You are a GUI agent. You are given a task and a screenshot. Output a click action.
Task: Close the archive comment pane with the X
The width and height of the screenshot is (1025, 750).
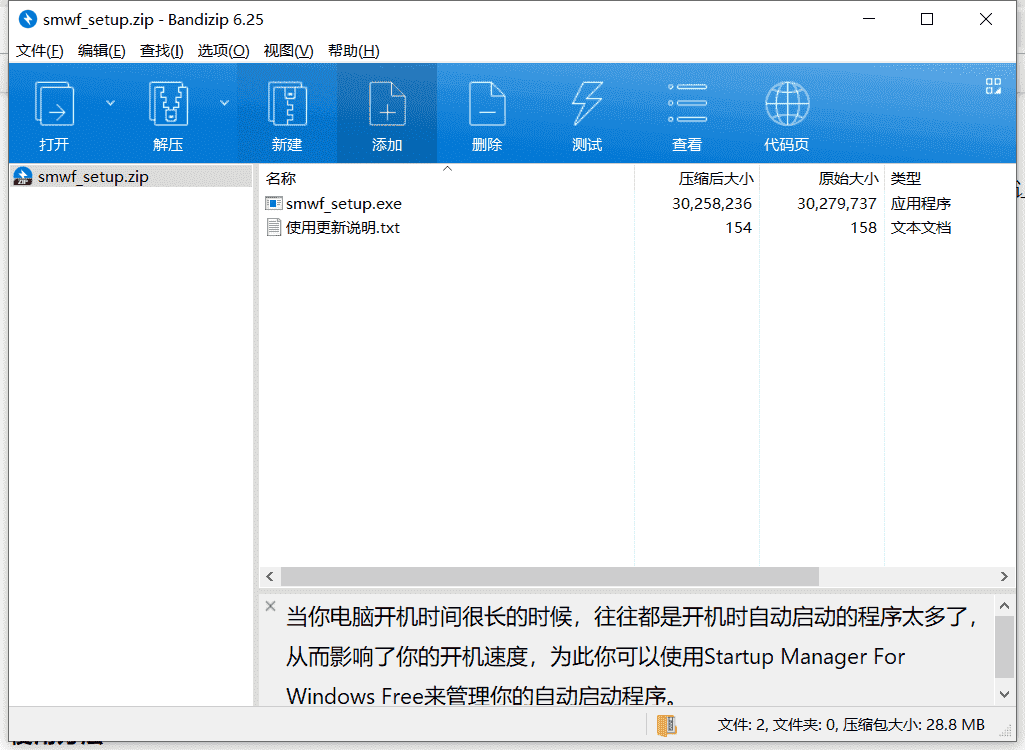pos(271,606)
